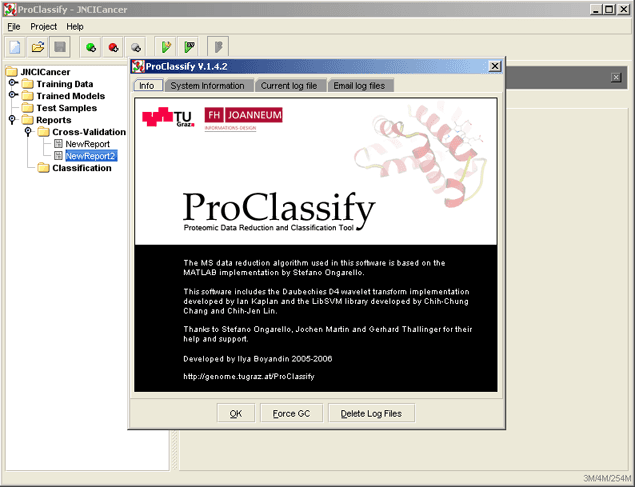Click the Delete Log Files button
This screenshot has width=635, height=487.
371,413
